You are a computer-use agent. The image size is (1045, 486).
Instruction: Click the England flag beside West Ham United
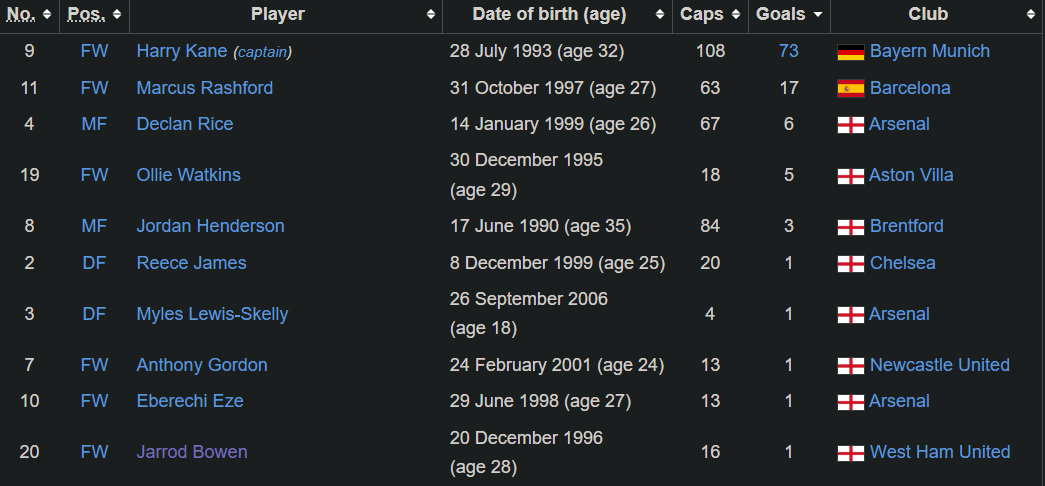850,453
